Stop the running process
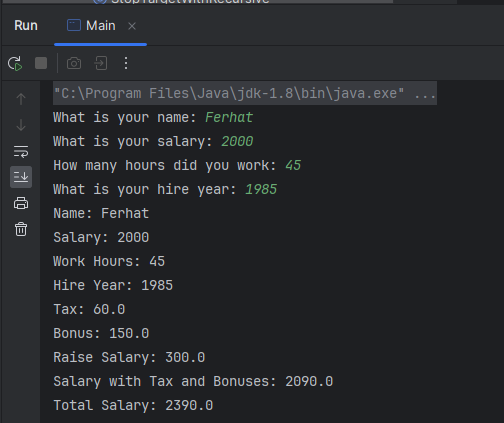The image size is (504, 423). pyautogui.click(x=41, y=63)
